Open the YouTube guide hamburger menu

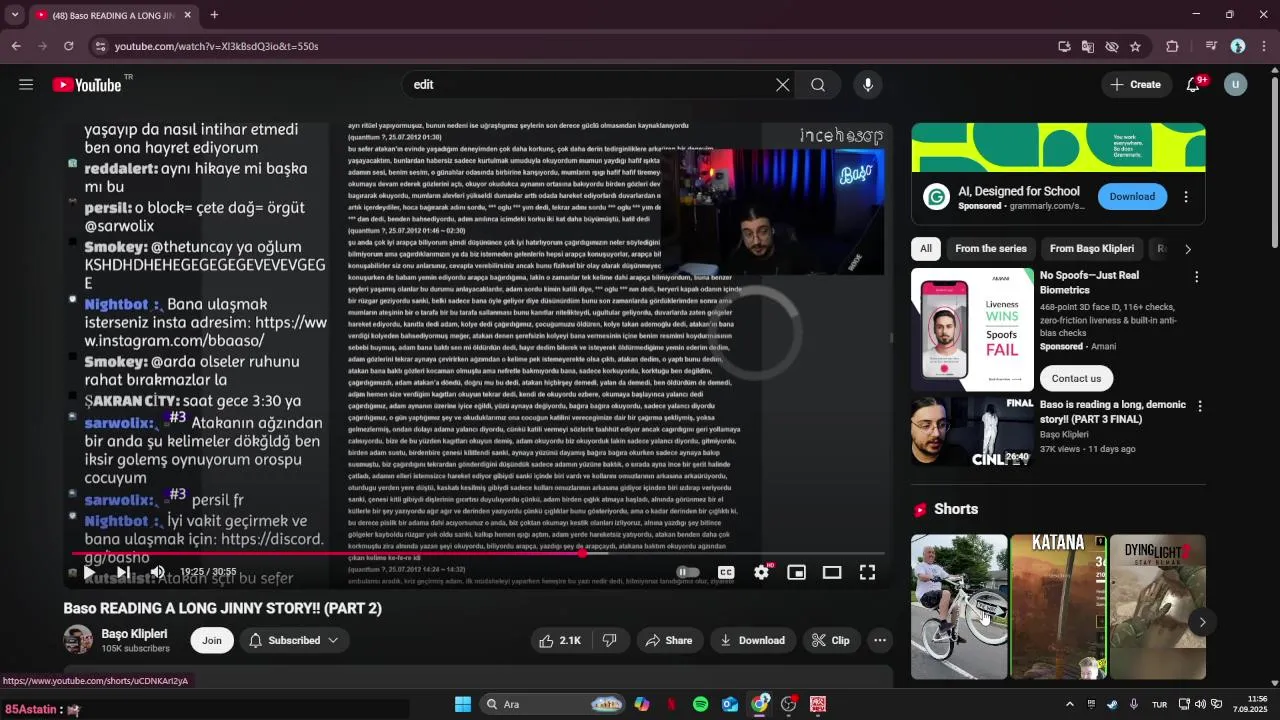(x=26, y=85)
